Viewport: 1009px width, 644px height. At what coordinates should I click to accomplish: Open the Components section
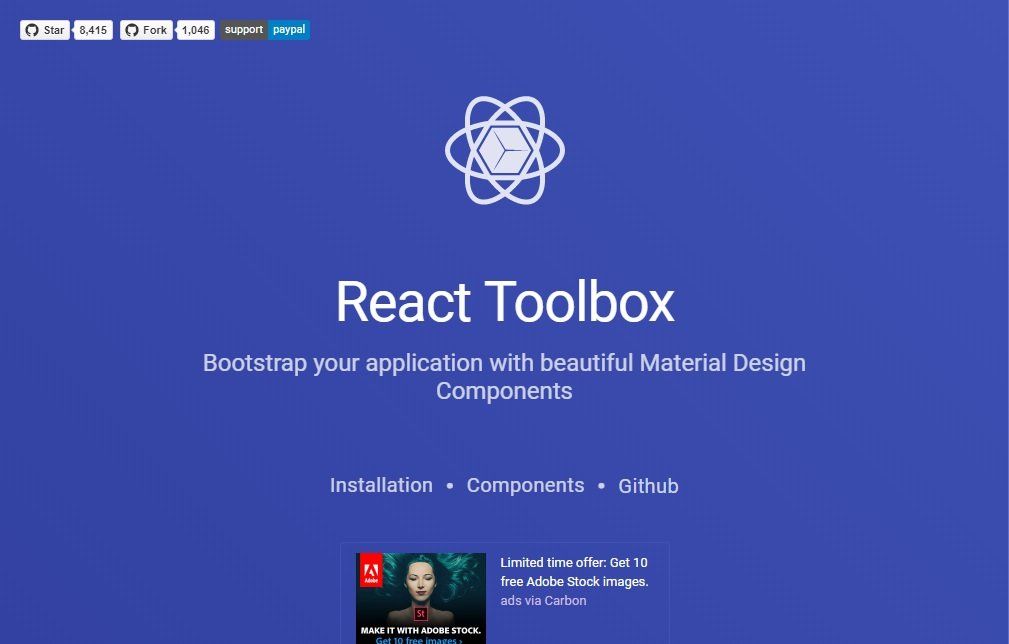pos(525,485)
